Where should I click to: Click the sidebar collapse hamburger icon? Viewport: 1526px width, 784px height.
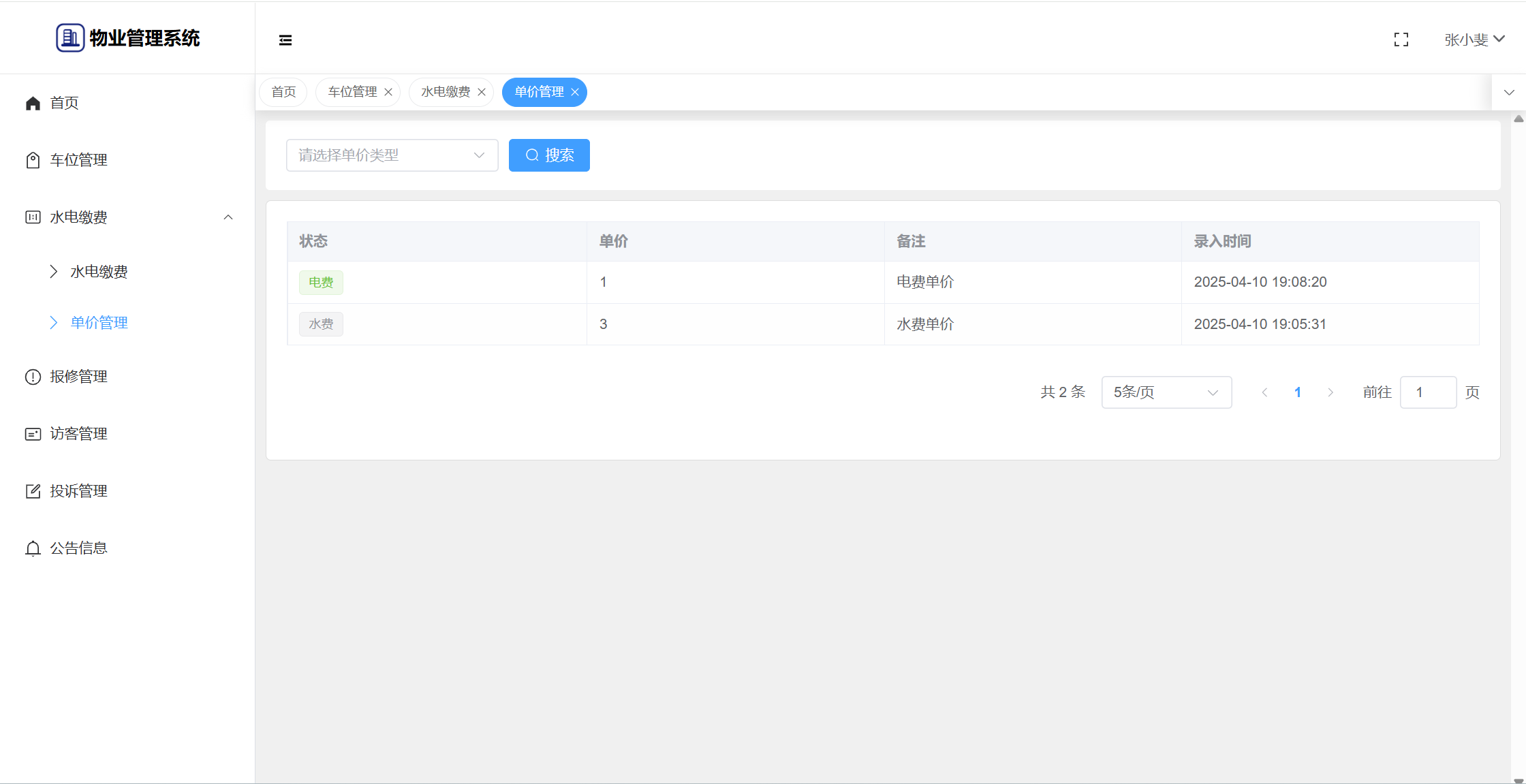(x=285, y=40)
